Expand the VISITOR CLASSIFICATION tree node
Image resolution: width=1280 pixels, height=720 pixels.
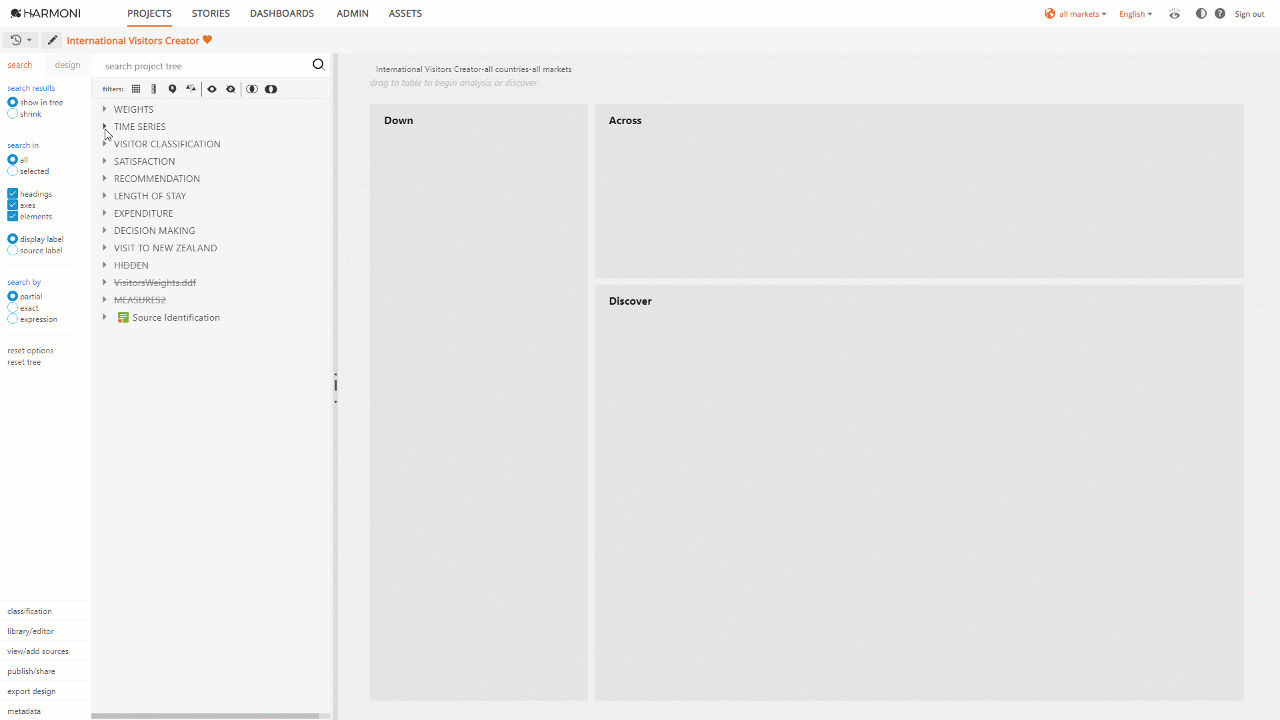105,144
